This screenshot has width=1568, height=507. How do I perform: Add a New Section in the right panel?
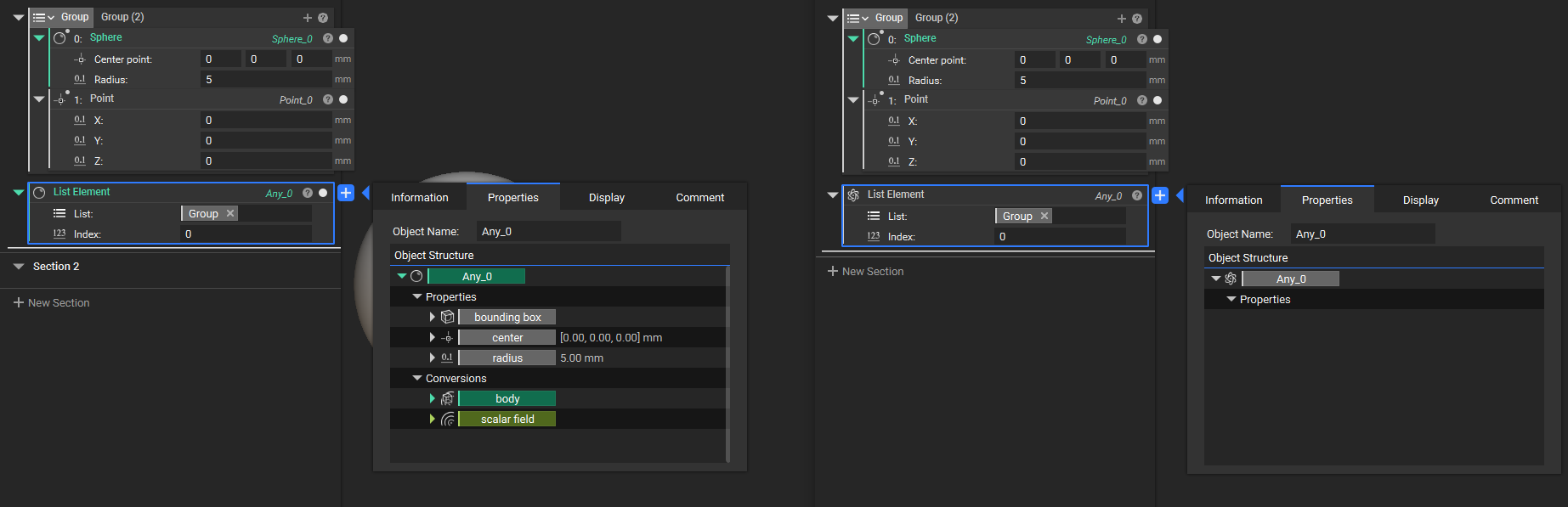tap(865, 271)
